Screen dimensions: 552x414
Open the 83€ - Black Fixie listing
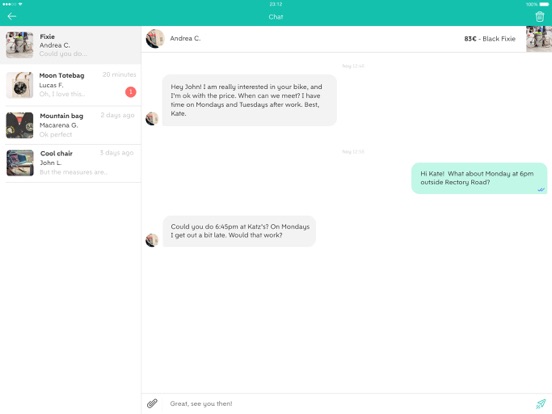490,39
